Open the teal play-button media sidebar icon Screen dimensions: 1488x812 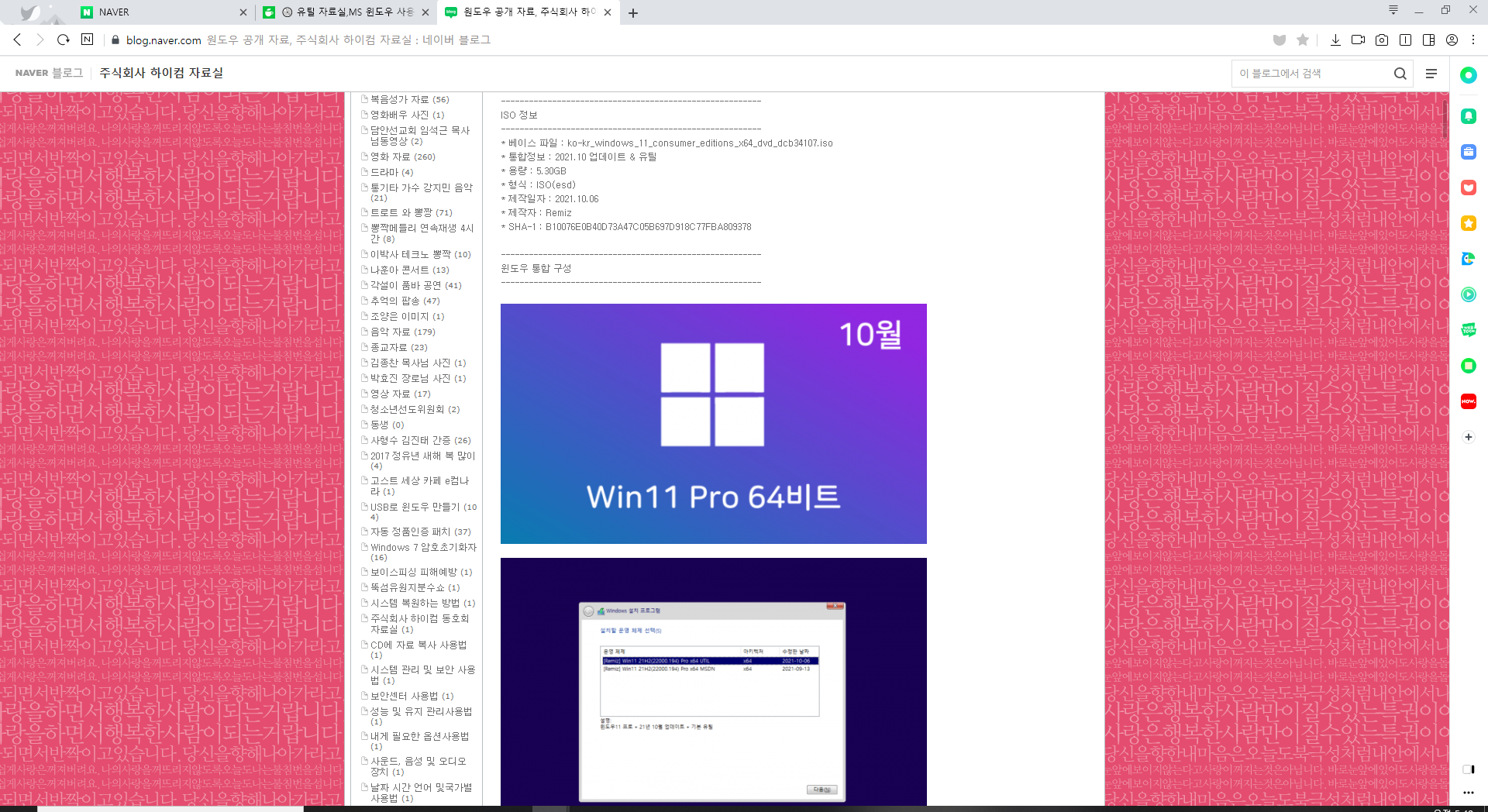1468,294
